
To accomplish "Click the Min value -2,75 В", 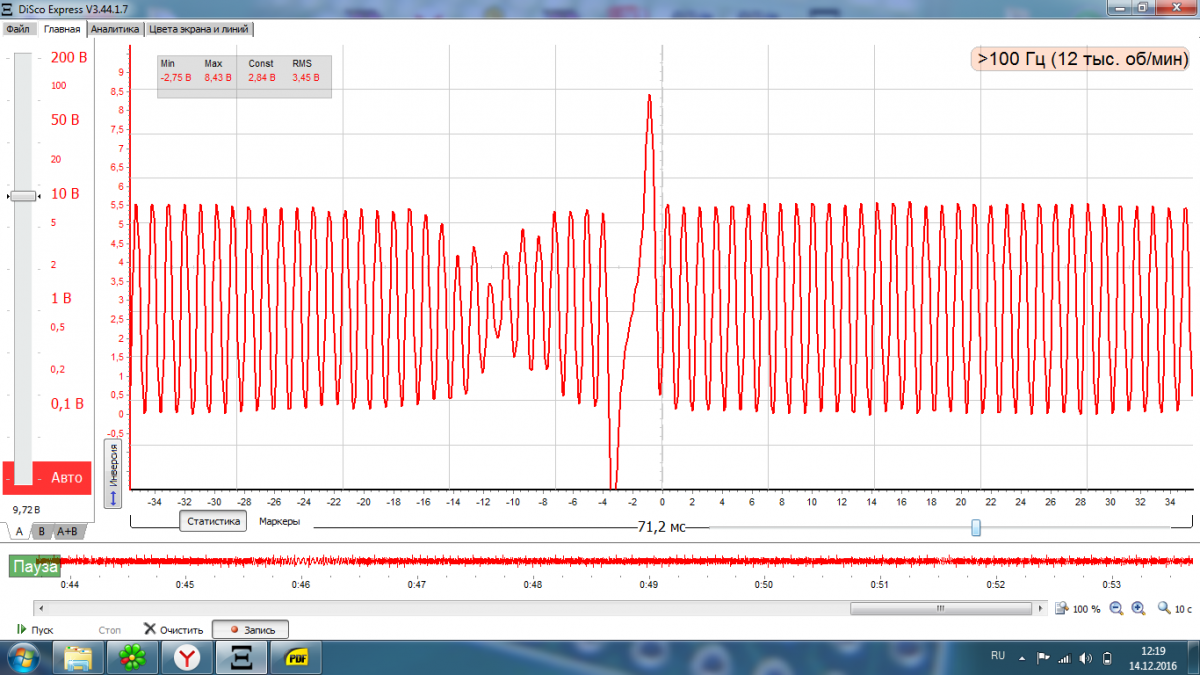I will pos(176,77).
